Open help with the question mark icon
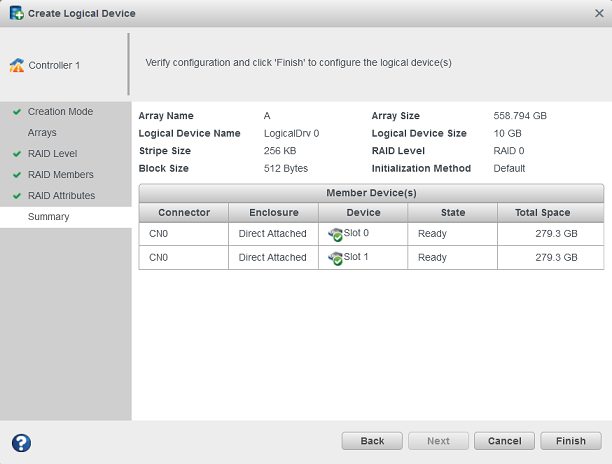This screenshot has height=464, width=612. tap(20, 442)
